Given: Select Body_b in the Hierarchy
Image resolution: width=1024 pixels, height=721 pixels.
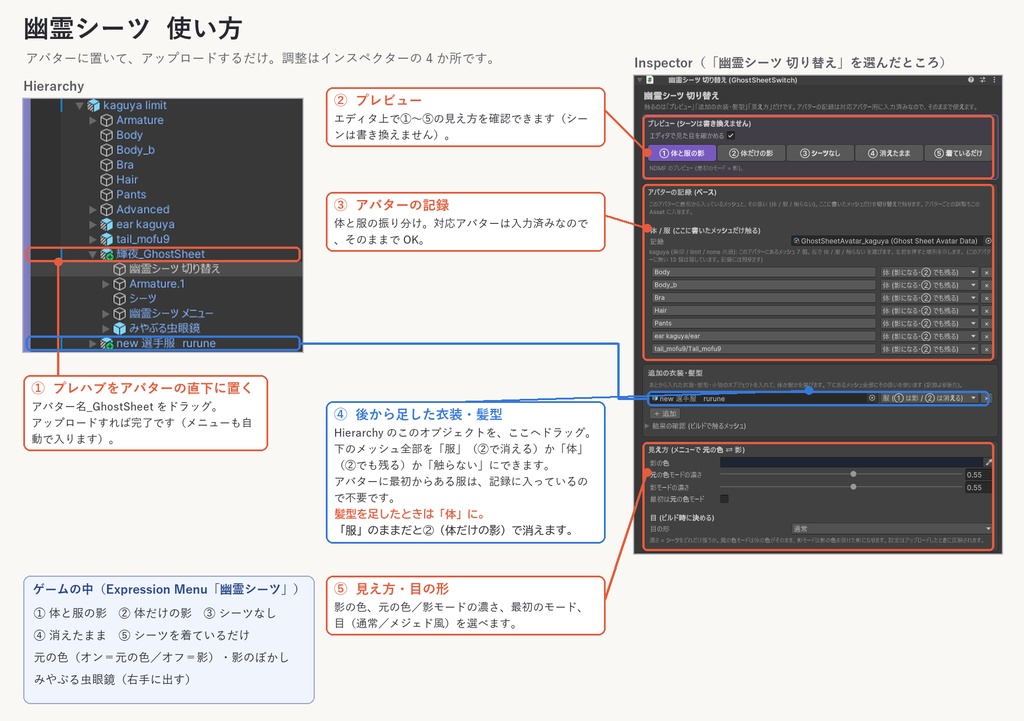Looking at the screenshot, I should 135,150.
